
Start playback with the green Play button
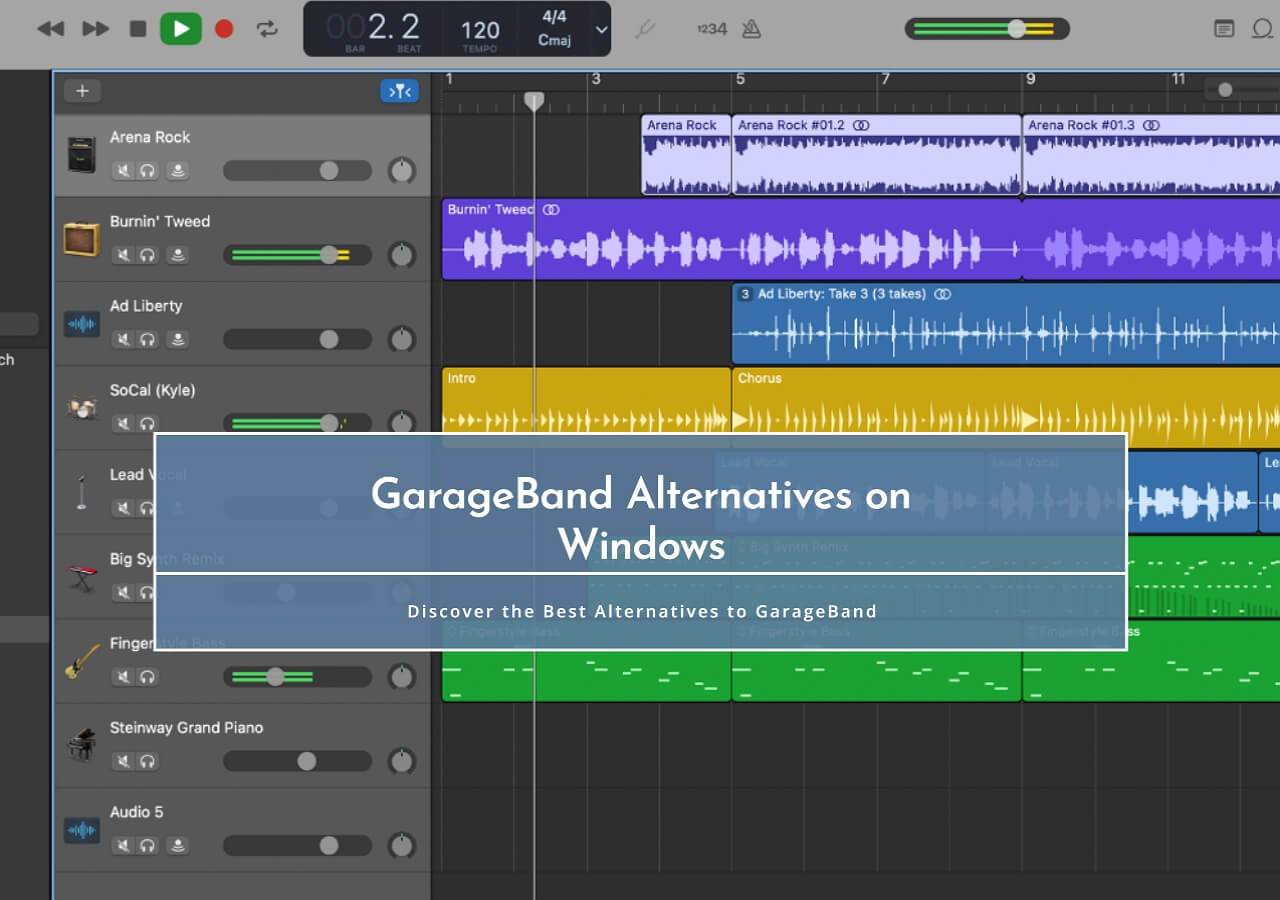pyautogui.click(x=181, y=29)
